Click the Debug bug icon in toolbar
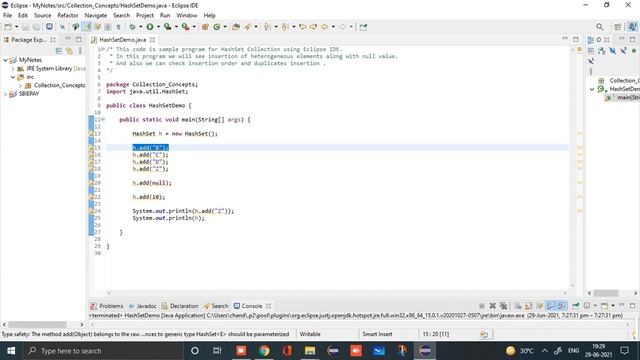This screenshot has width=640, height=360. click(132, 27)
